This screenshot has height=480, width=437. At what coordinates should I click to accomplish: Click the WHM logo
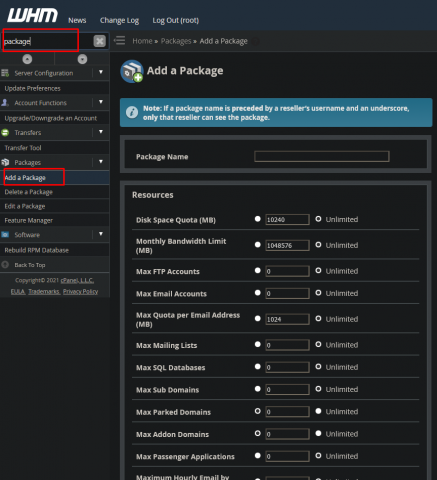[x=32, y=16]
